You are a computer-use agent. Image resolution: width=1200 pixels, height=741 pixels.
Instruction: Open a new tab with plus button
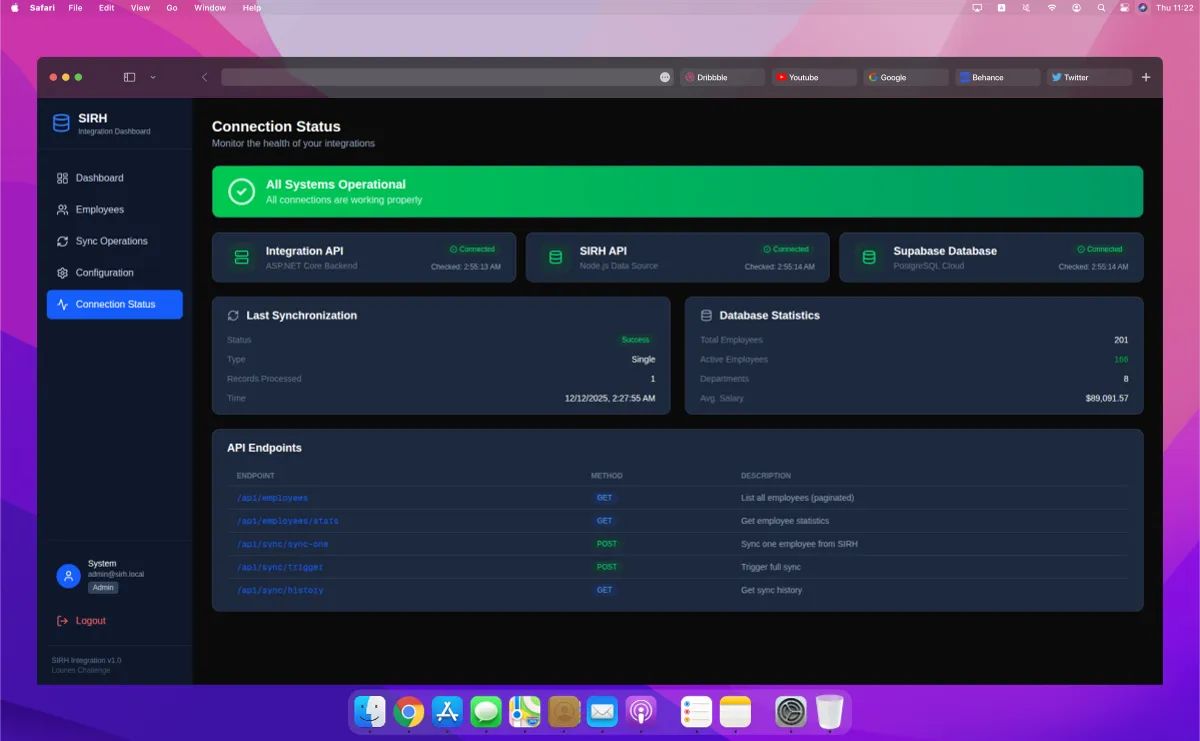[1146, 77]
